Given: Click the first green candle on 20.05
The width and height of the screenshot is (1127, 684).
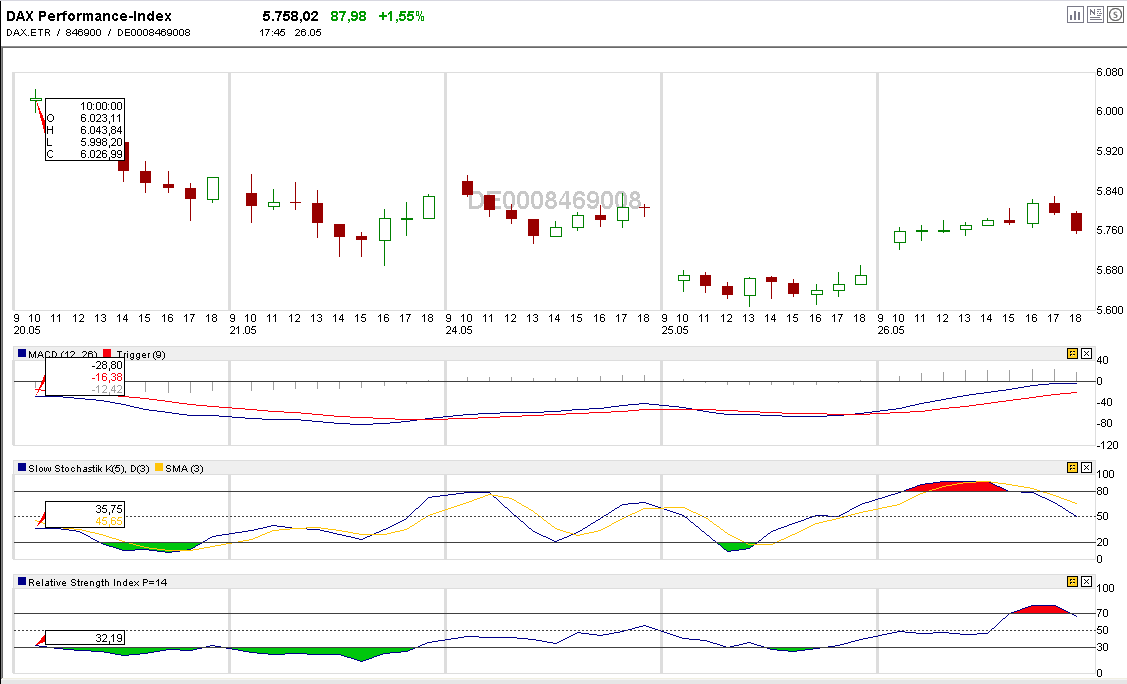Looking at the screenshot, I should (35, 100).
